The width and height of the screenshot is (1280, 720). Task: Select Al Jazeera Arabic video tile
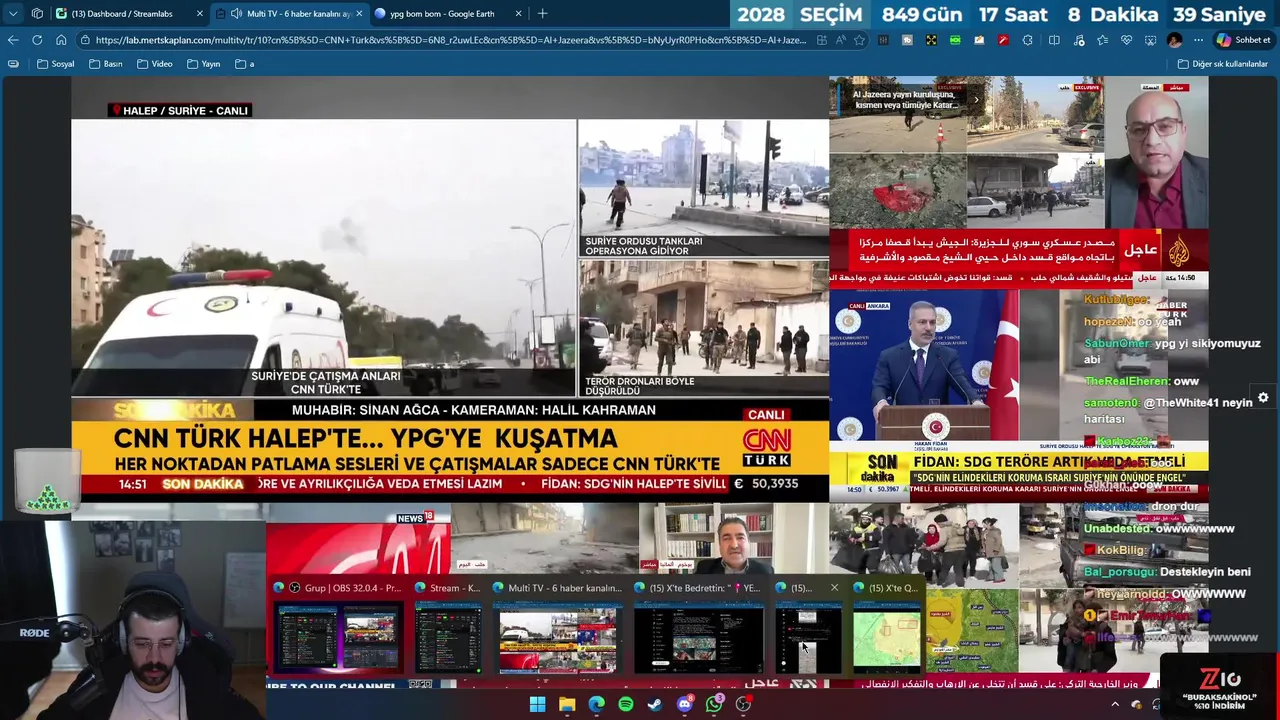pos(1018,182)
